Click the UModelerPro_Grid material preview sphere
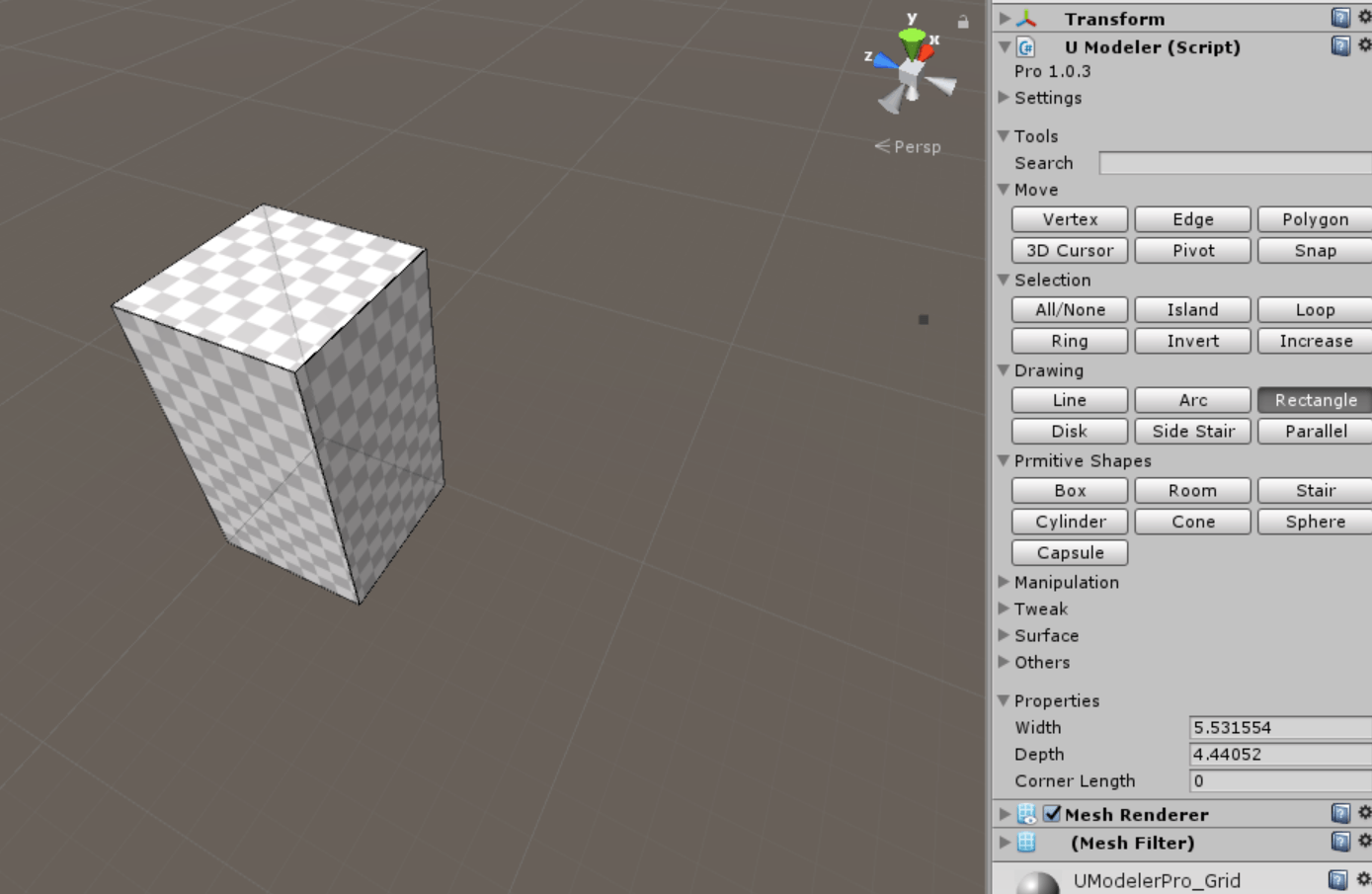Image resolution: width=1372 pixels, height=894 pixels. [1030, 878]
